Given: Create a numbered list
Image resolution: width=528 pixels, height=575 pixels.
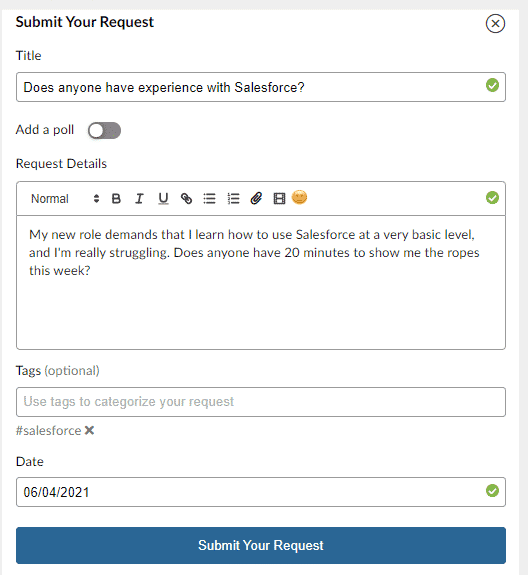Looking at the screenshot, I should (233, 198).
